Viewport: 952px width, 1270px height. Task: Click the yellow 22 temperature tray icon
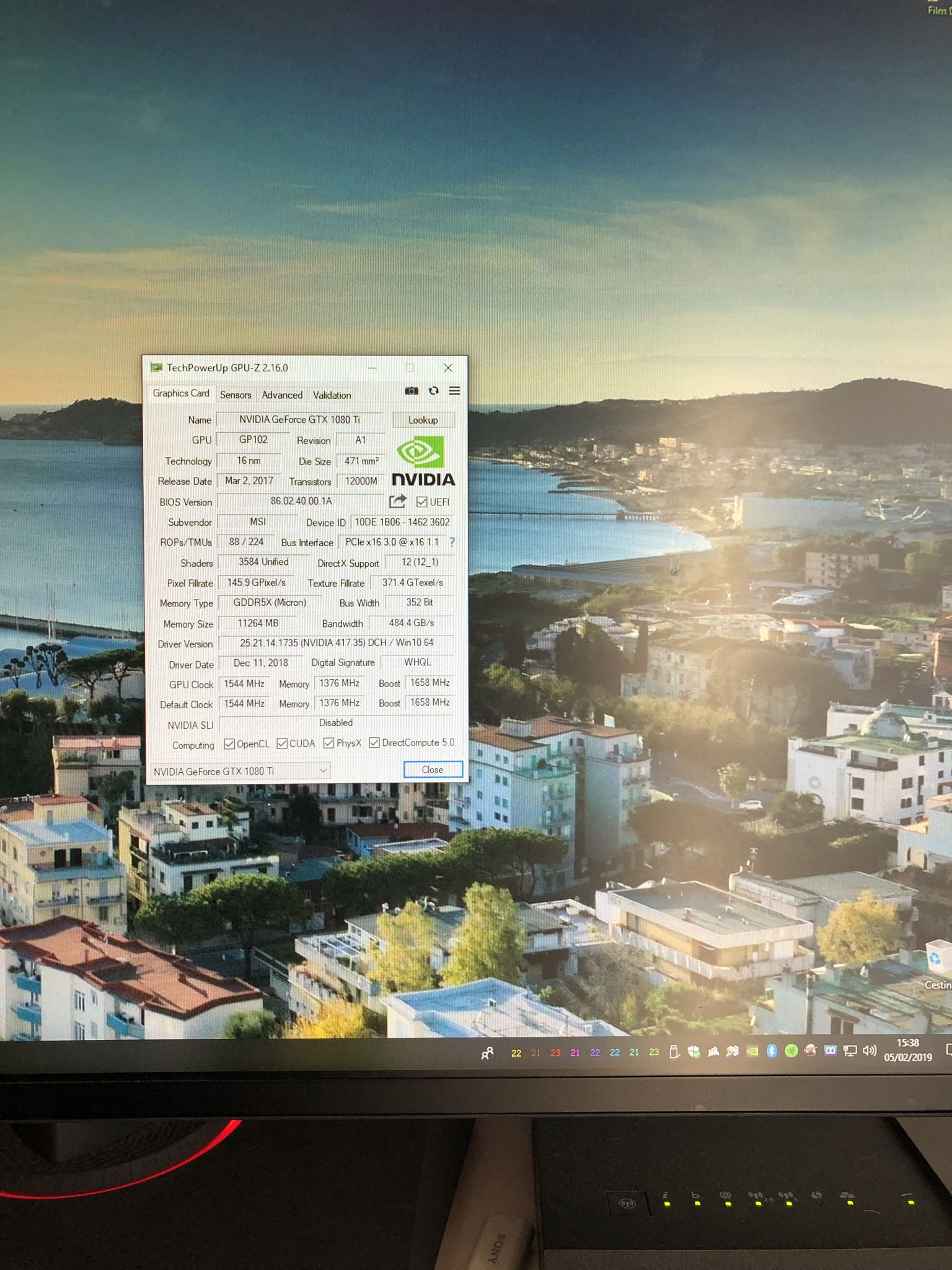(x=516, y=1053)
